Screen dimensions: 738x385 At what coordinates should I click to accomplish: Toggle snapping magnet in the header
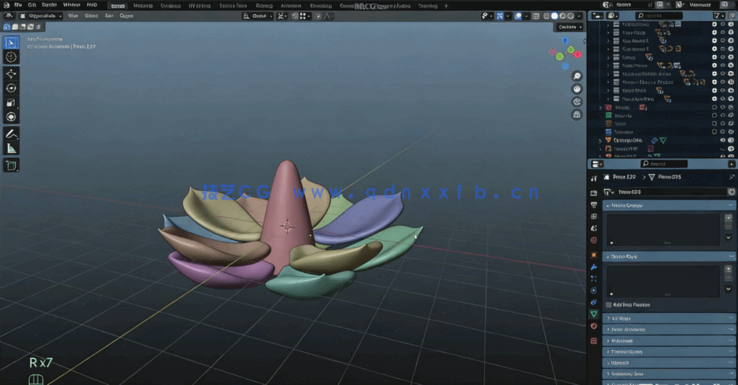[x=295, y=16]
